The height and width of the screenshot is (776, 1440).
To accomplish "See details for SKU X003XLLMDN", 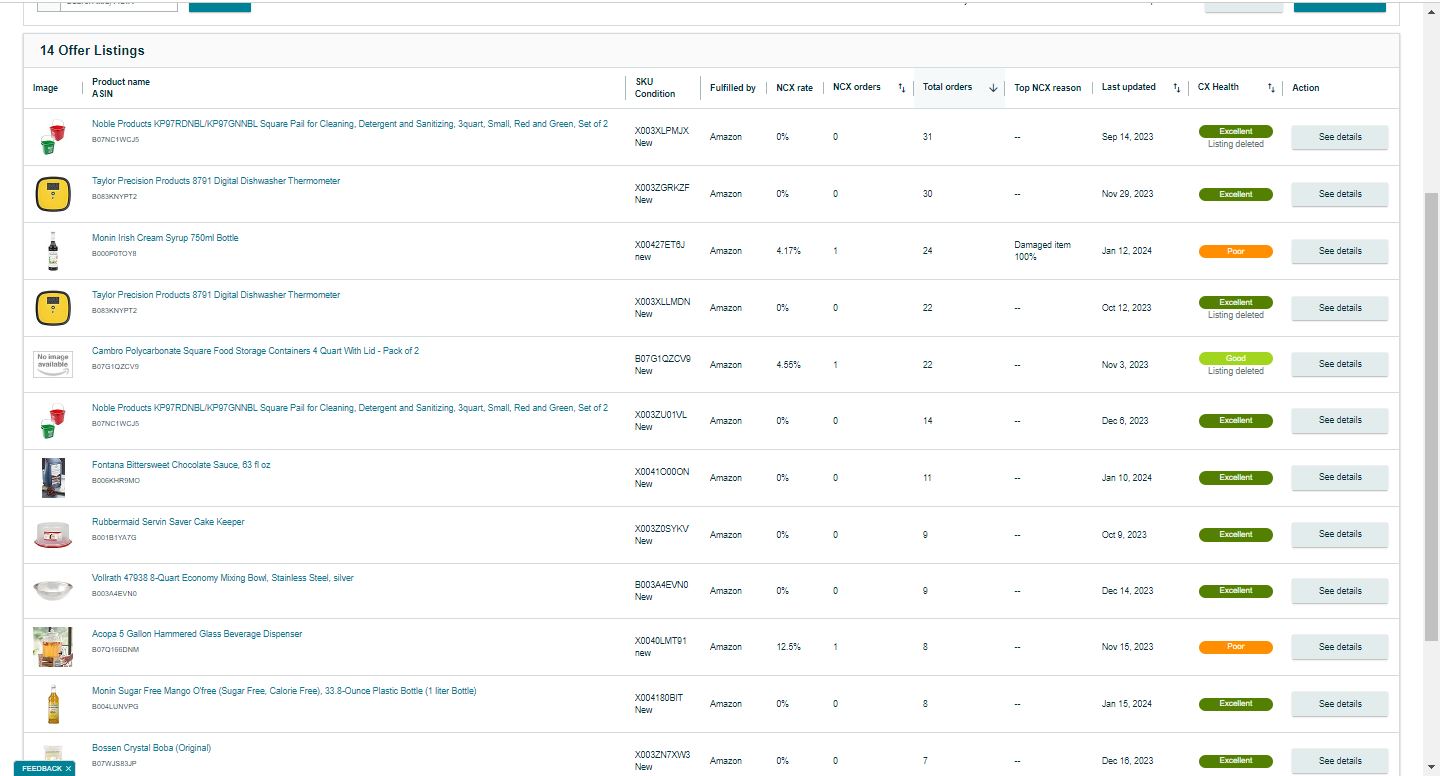I will click(x=1340, y=308).
